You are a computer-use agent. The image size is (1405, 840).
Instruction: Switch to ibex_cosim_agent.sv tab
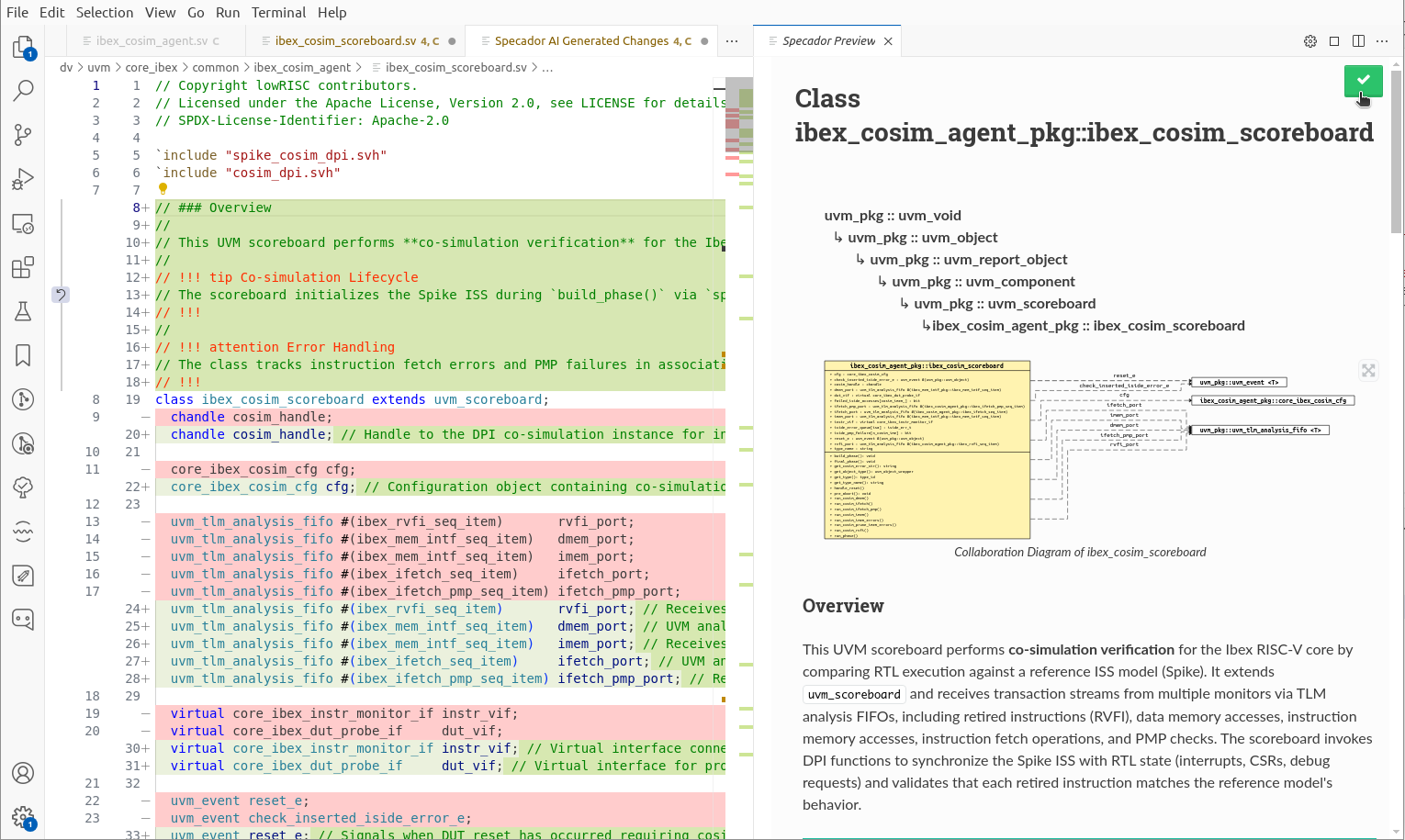tap(152, 41)
